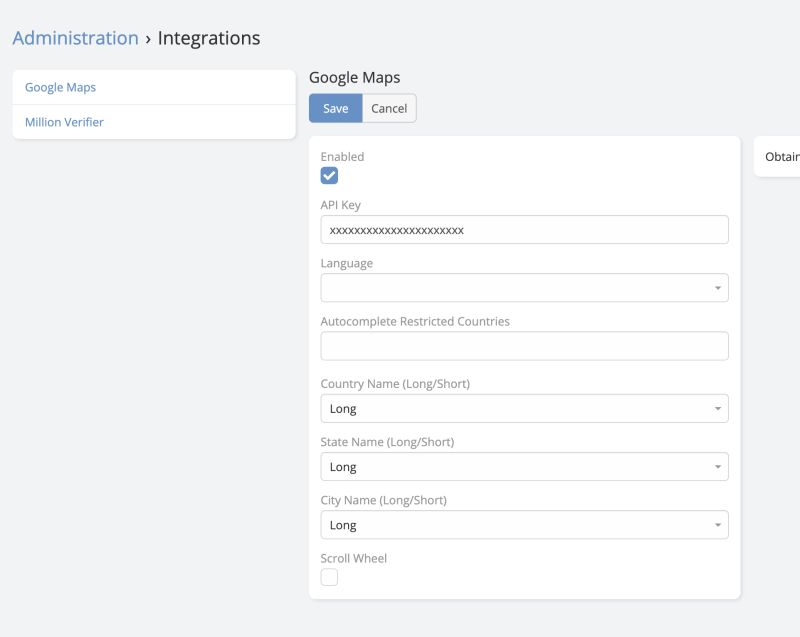Screen dimensions: 800x637
Task: Open the Language dropdown
Action: tap(525, 288)
